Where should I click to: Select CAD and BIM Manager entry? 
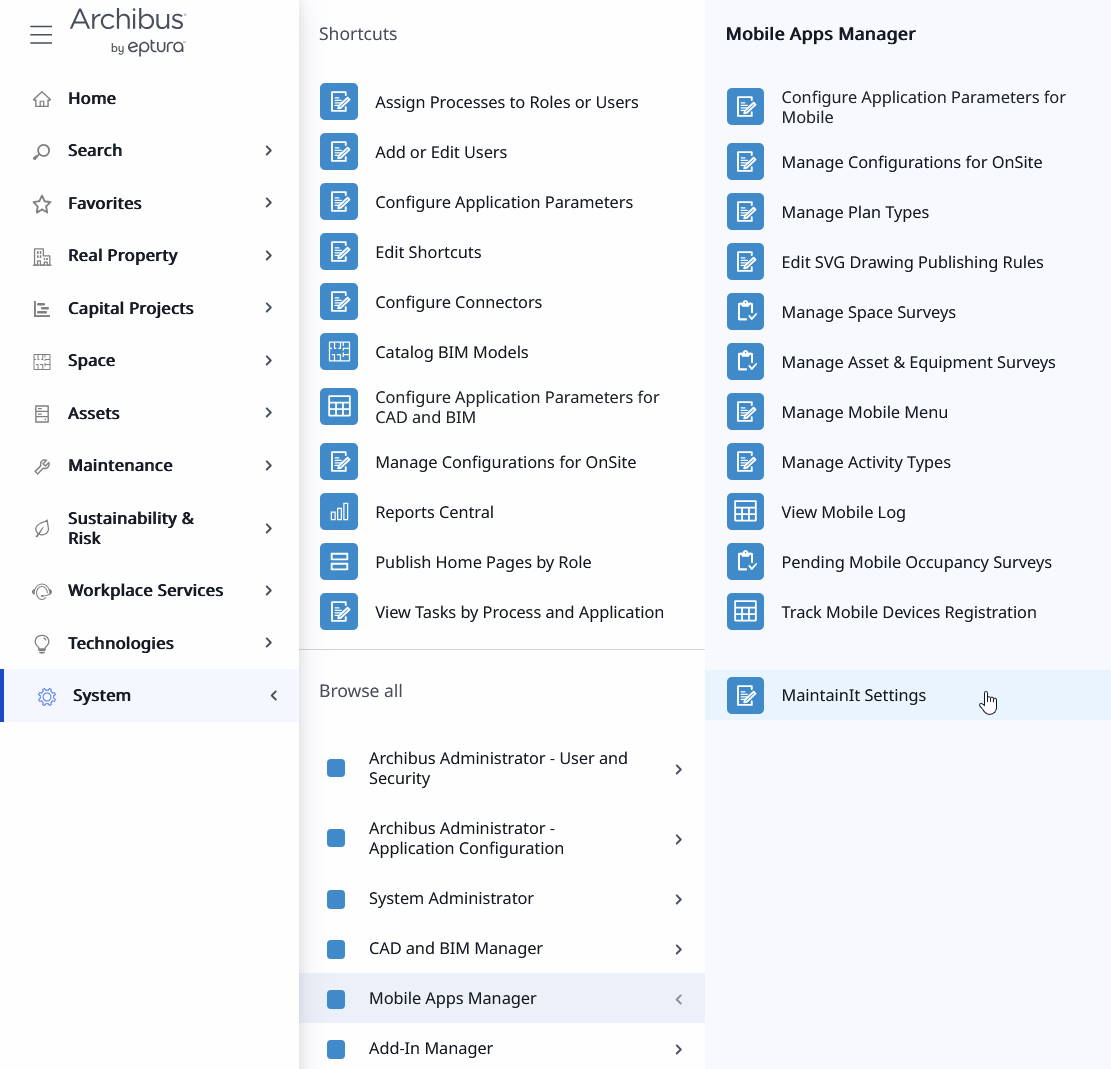pyautogui.click(x=455, y=949)
